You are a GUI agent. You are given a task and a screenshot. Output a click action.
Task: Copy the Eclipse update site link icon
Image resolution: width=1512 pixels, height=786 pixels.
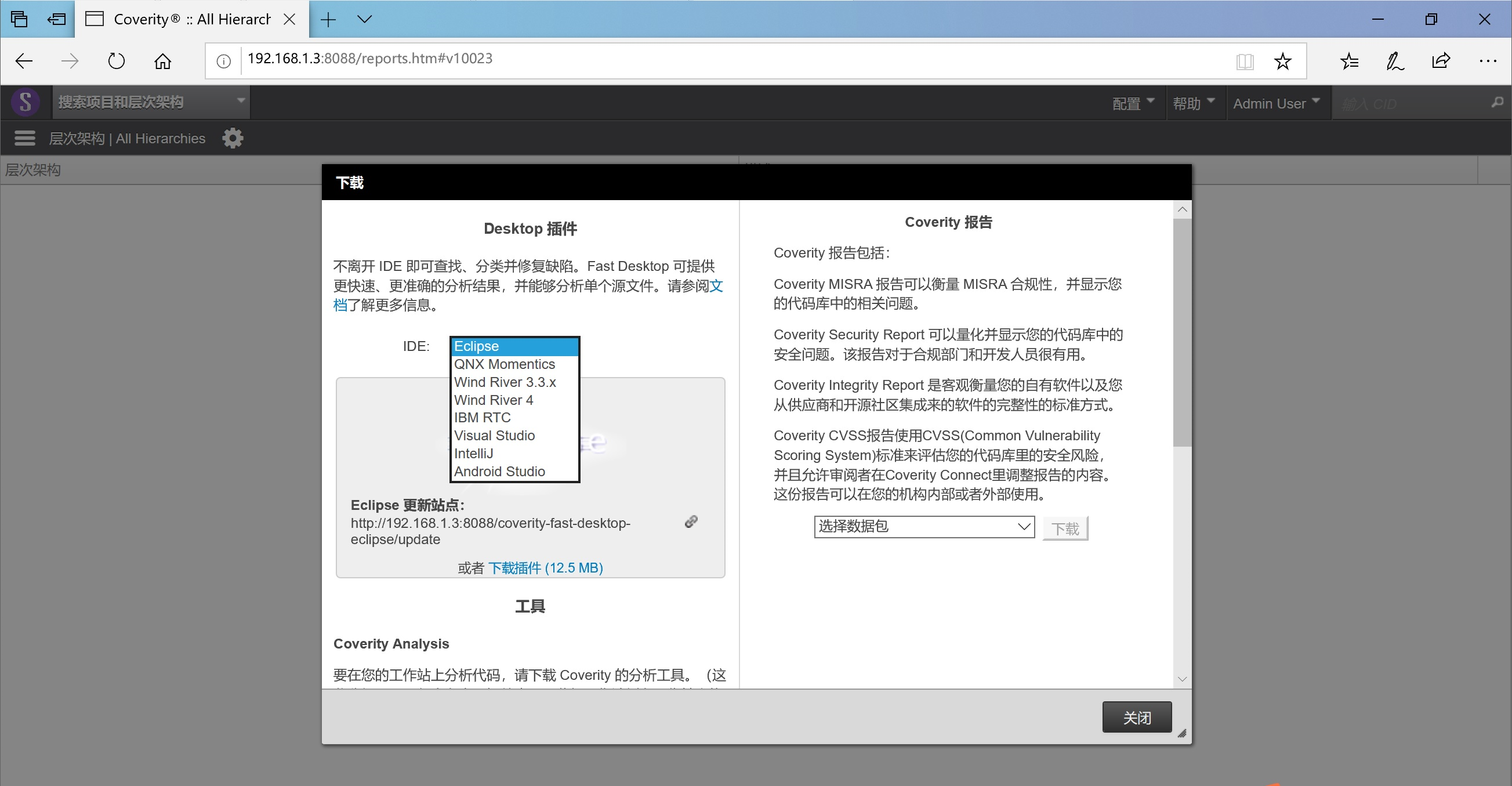pyautogui.click(x=691, y=521)
